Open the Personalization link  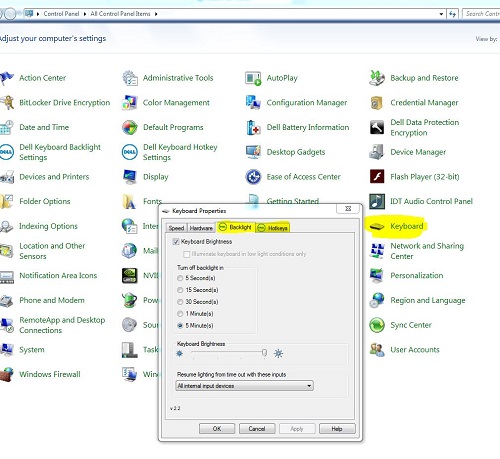pyautogui.click(x=417, y=276)
